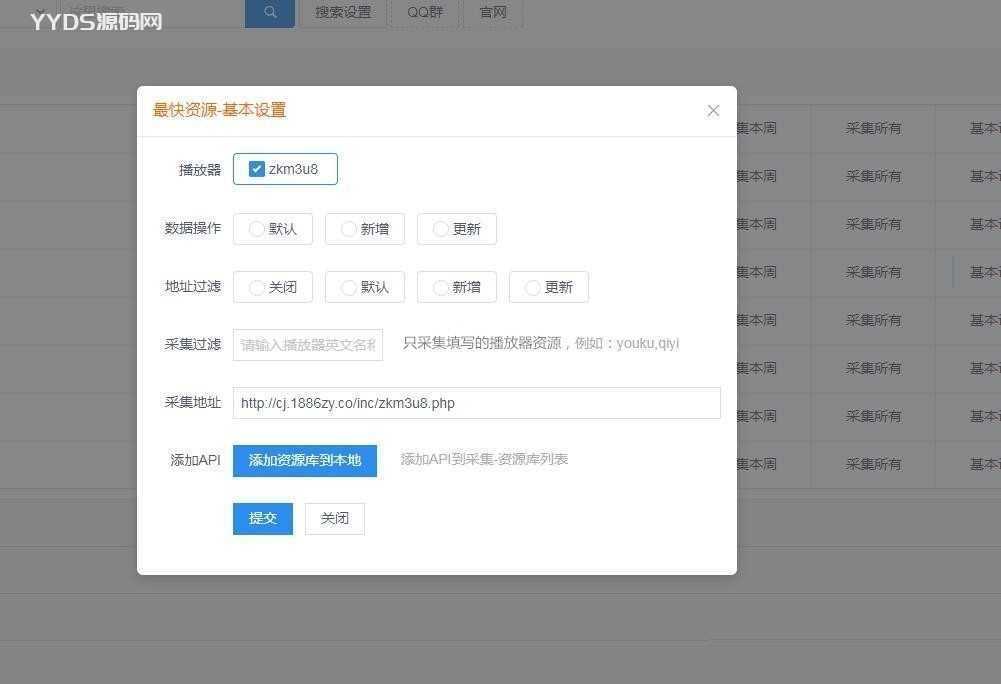Submit the form with 提交 button
Screen dimensions: 1001x684
(262, 518)
